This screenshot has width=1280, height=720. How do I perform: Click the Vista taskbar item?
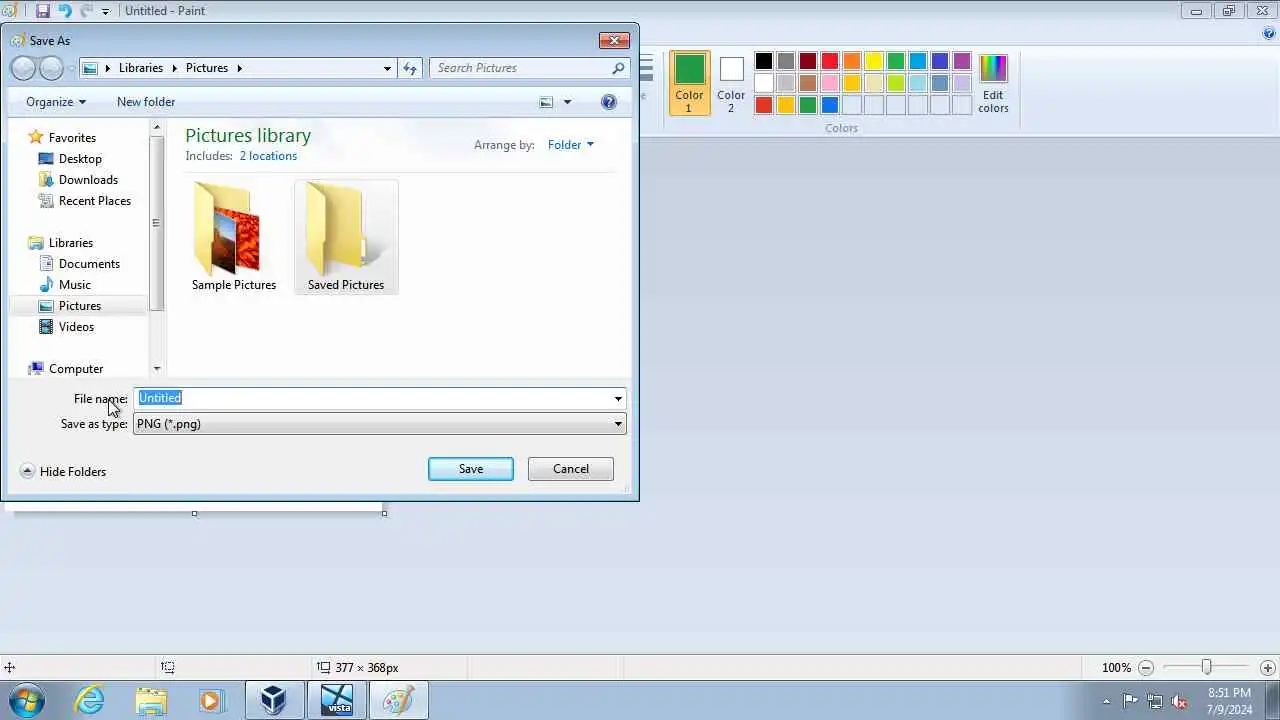tap(337, 701)
